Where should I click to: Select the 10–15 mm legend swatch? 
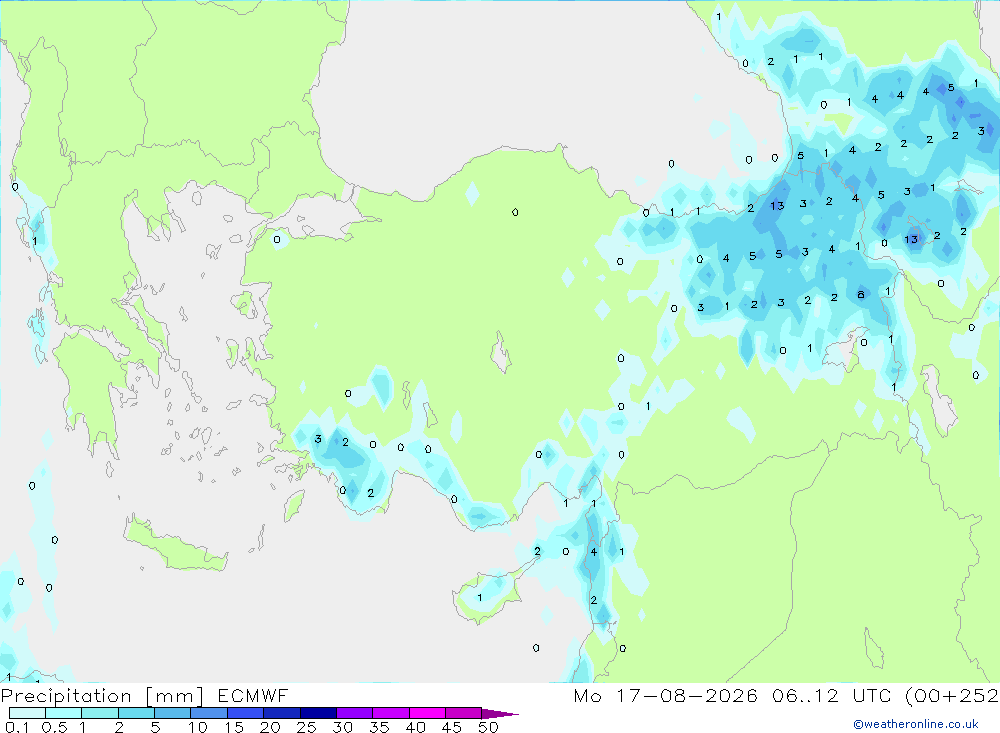tap(209, 713)
